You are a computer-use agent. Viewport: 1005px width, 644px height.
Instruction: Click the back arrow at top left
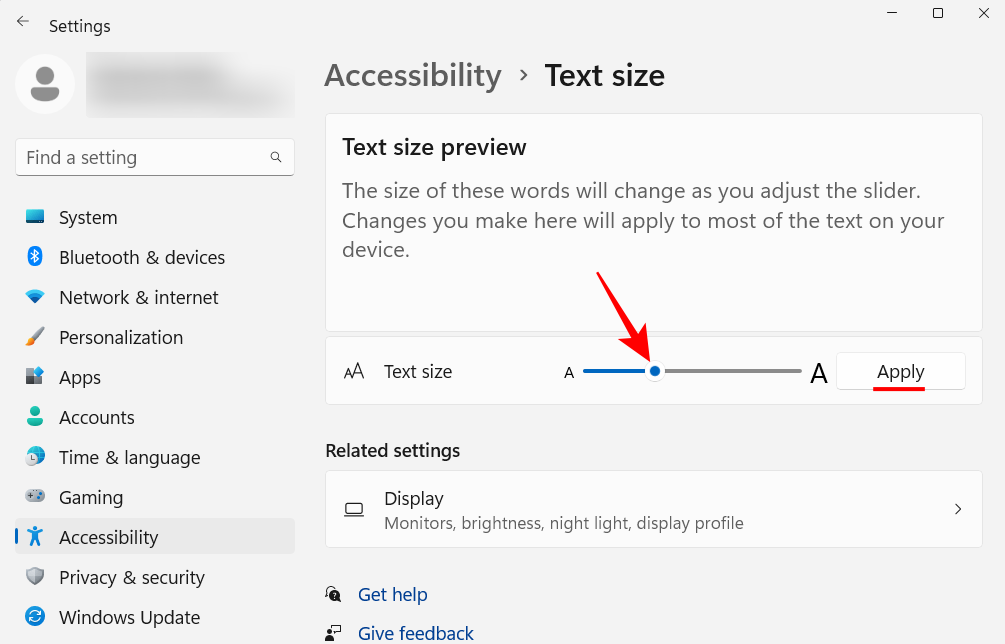tap(22, 19)
